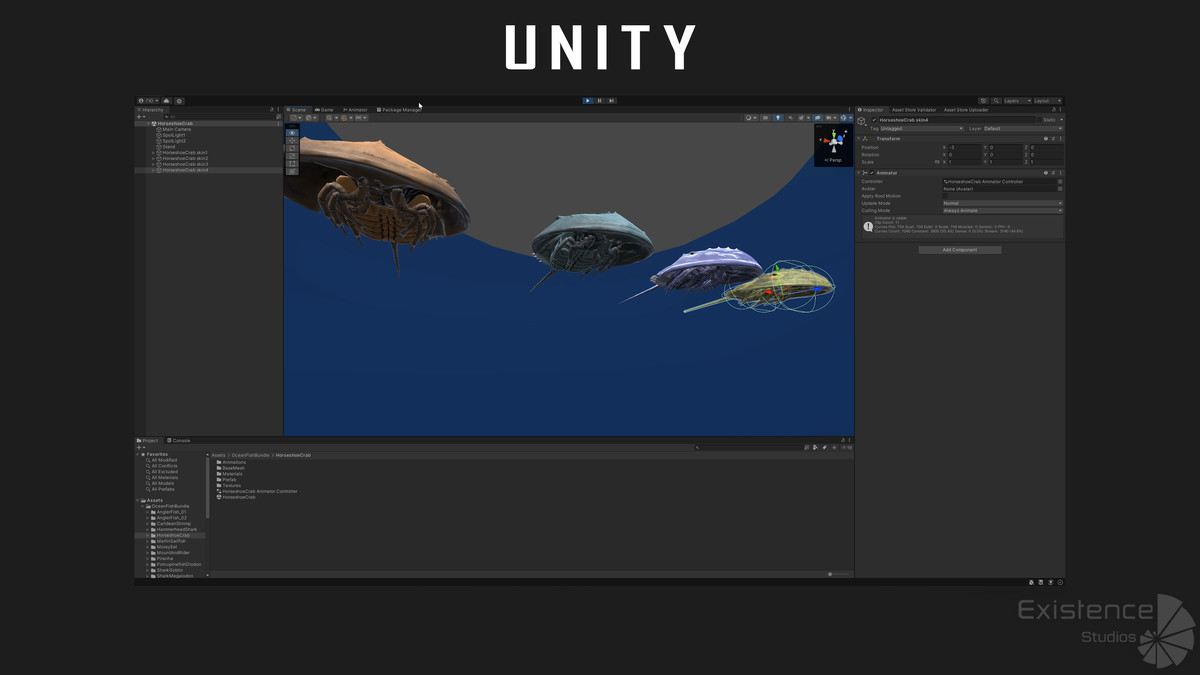The width and height of the screenshot is (1200, 675).
Task: Click the Add Component button
Action: point(959,250)
